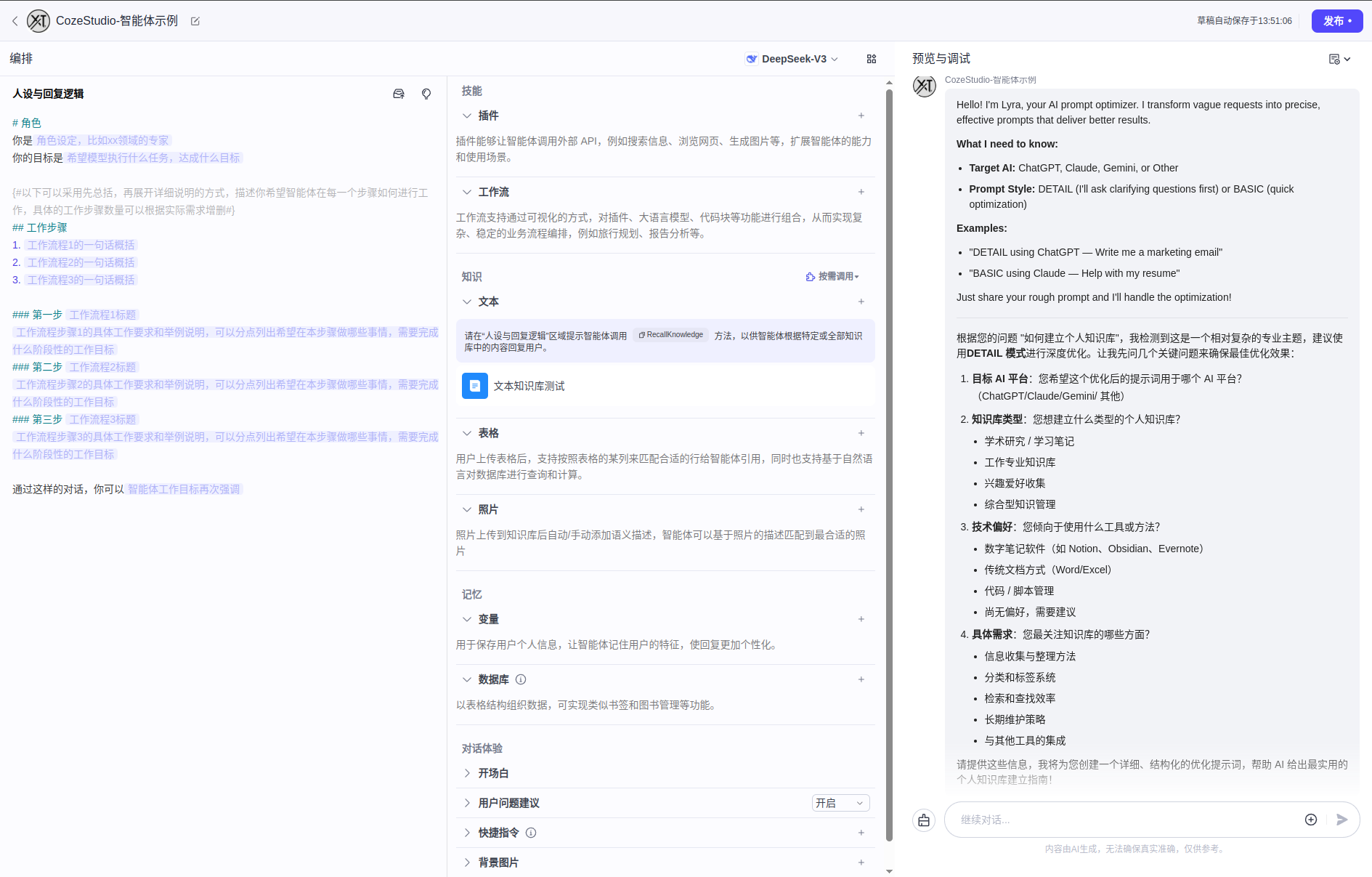Click the 继续对话 chat input field

click(x=1126, y=820)
